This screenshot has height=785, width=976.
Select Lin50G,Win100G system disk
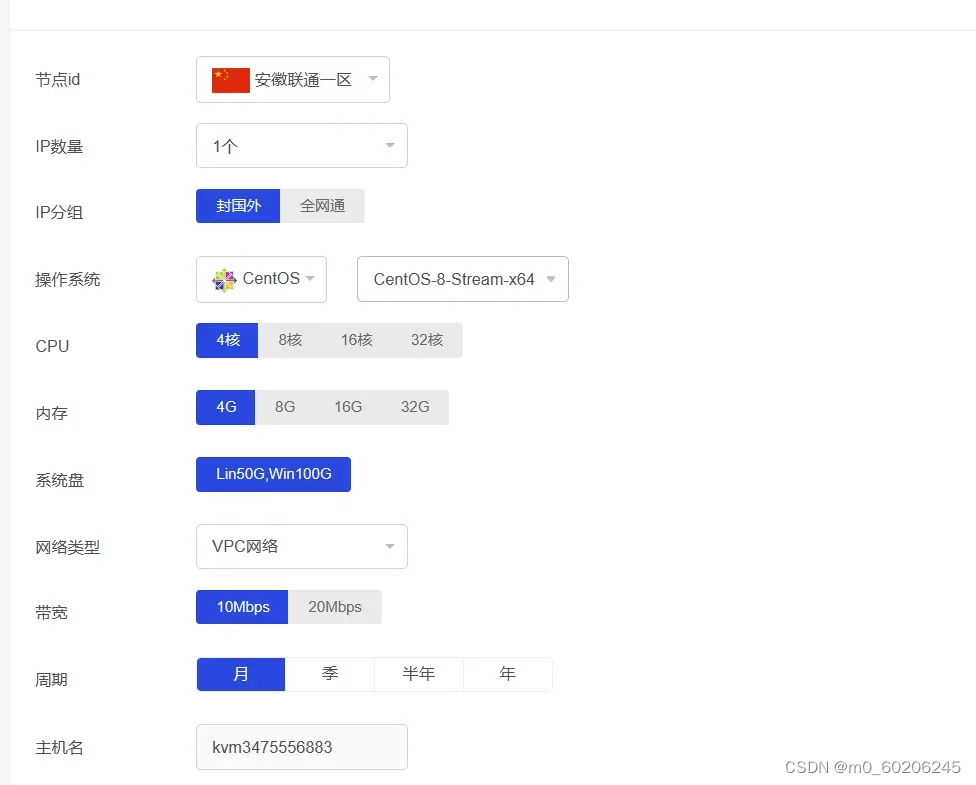[273, 474]
